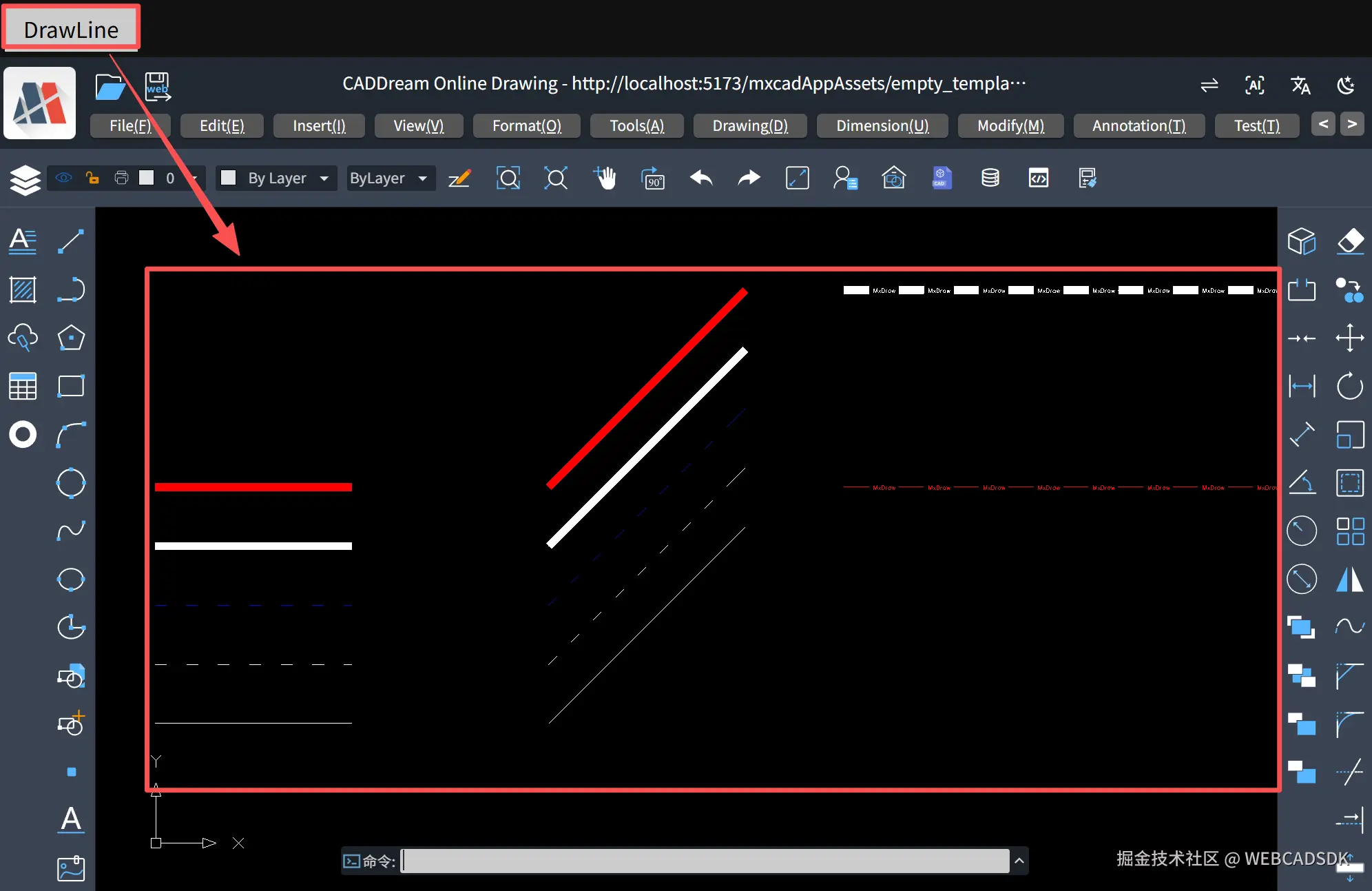Click the Zoom Window icon
The width and height of the screenshot is (1372, 891).
[508, 178]
